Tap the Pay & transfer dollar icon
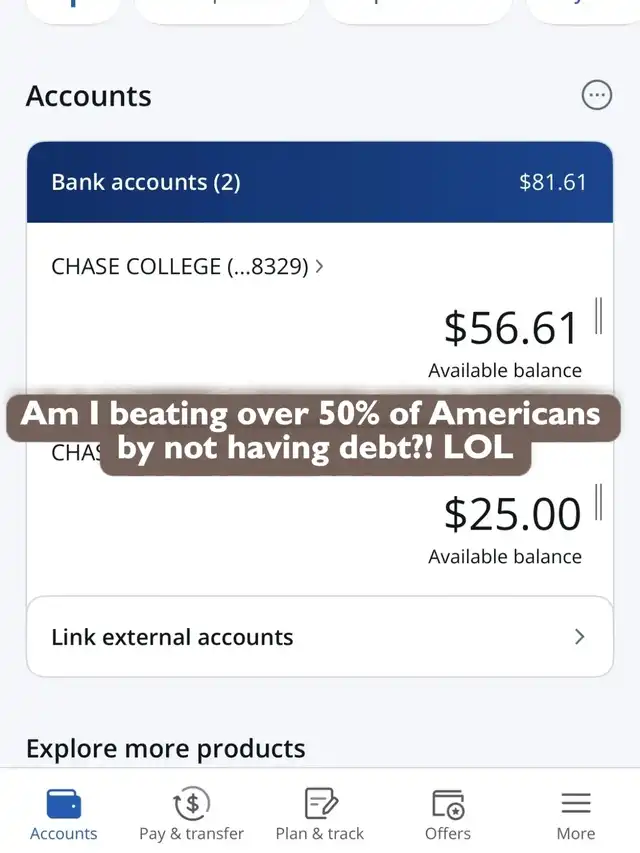The image size is (640, 853). coord(191,803)
